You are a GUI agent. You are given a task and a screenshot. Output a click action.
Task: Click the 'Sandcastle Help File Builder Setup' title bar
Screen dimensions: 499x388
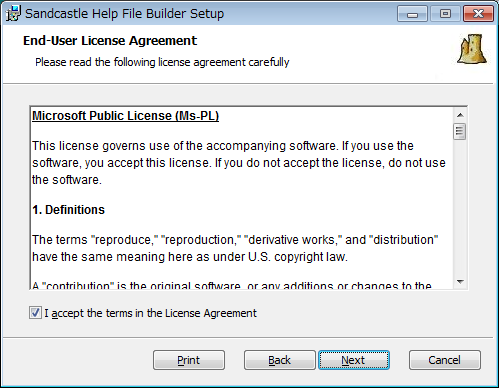125,14
